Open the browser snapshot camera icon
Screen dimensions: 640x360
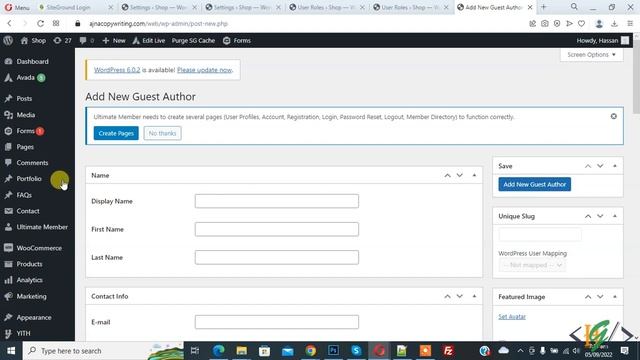pos(544,24)
